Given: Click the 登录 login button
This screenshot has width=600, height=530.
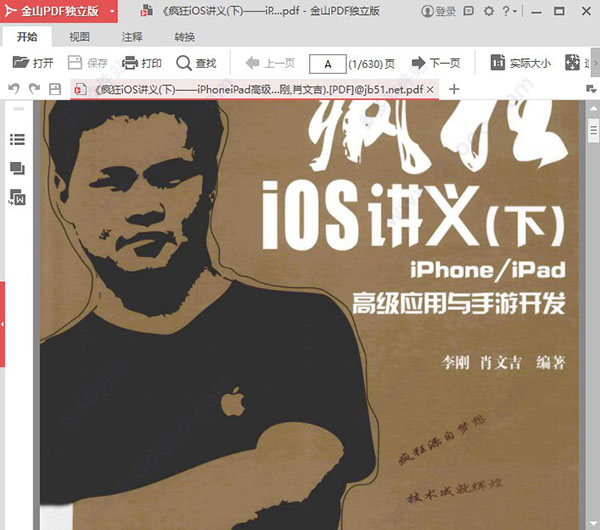Looking at the screenshot, I should [439, 11].
